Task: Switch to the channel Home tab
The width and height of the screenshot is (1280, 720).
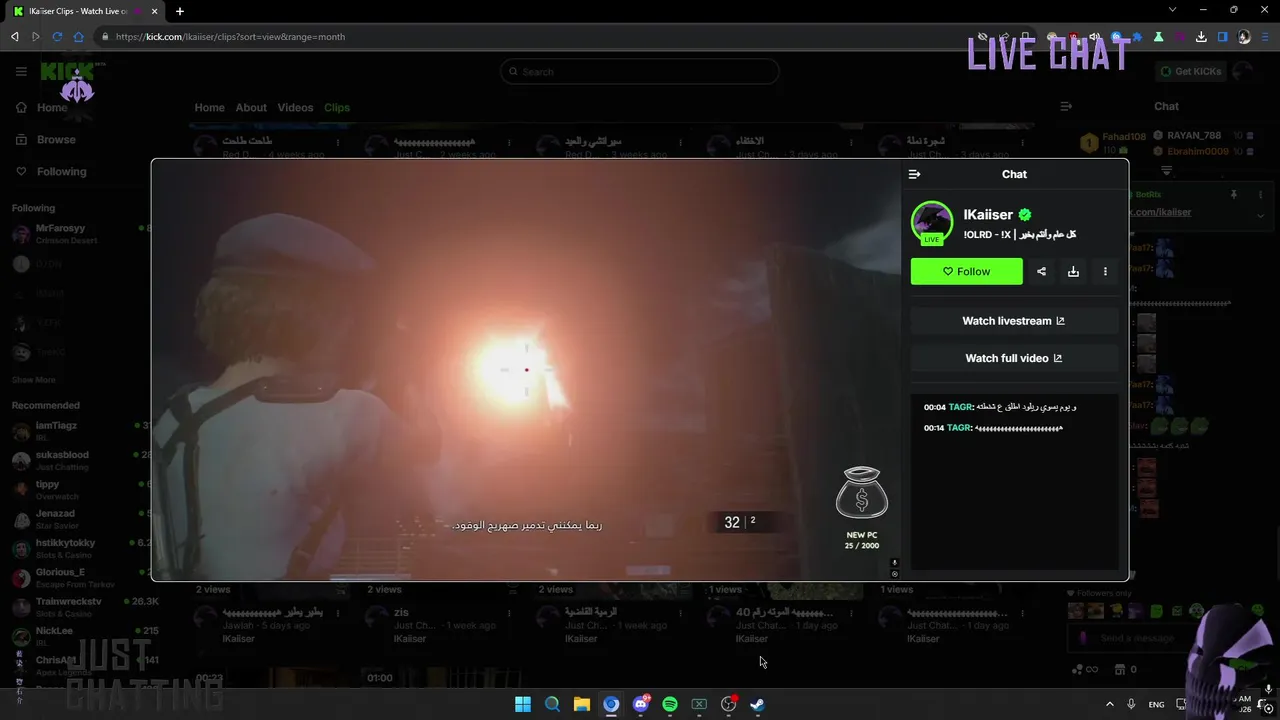Action: (209, 108)
